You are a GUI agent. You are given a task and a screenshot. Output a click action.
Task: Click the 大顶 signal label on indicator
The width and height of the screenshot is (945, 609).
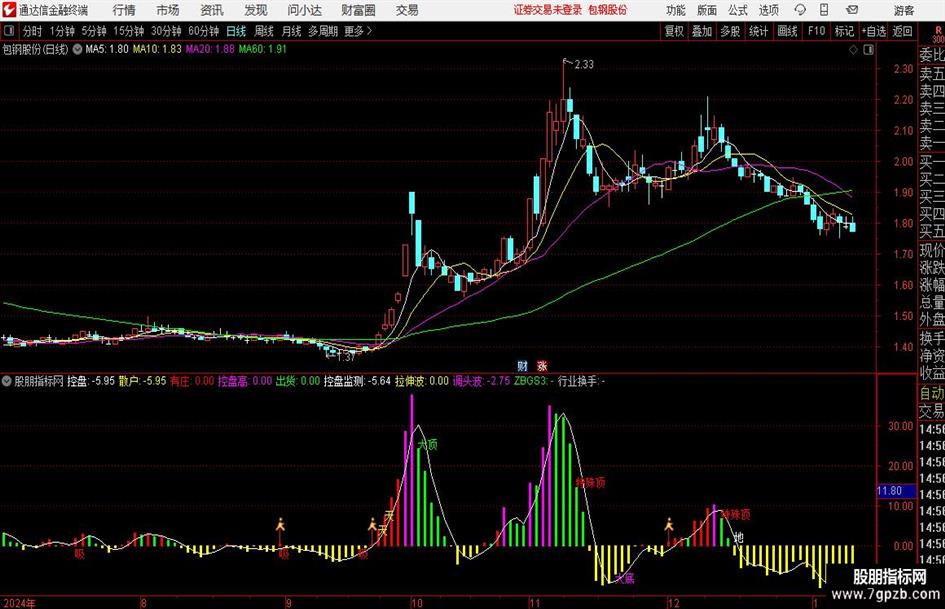(428, 445)
